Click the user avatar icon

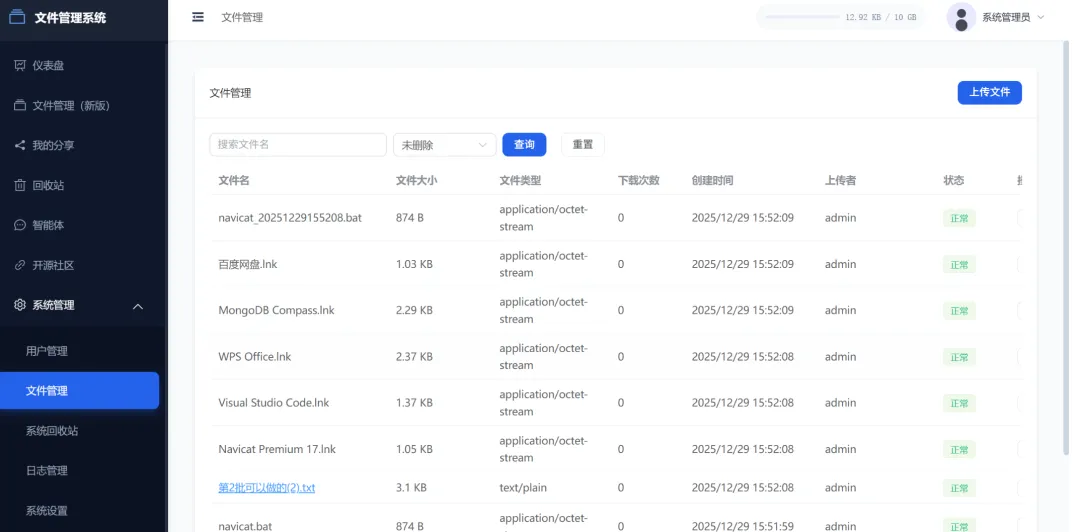coord(962,17)
